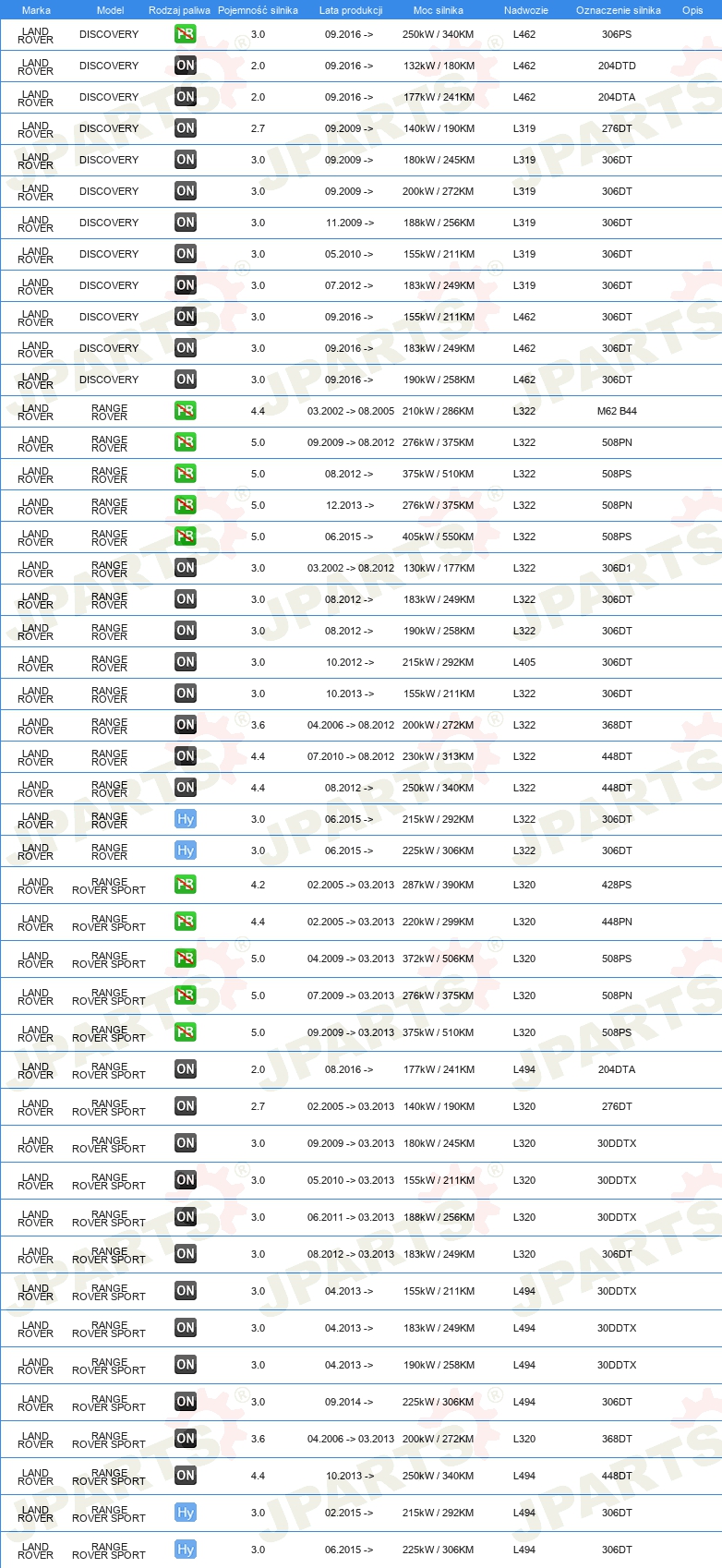Select engine code 448PN
722x1568 pixels.
[x=617, y=922]
